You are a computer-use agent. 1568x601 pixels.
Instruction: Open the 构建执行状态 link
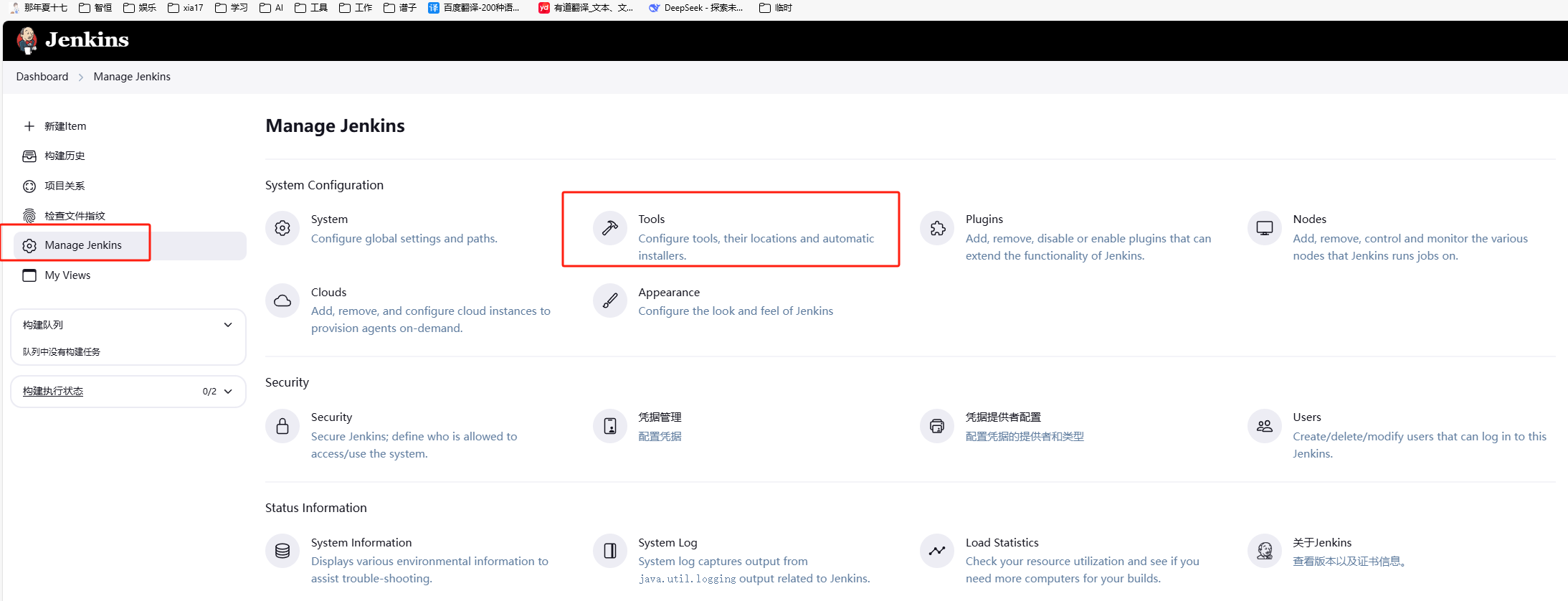tap(53, 392)
